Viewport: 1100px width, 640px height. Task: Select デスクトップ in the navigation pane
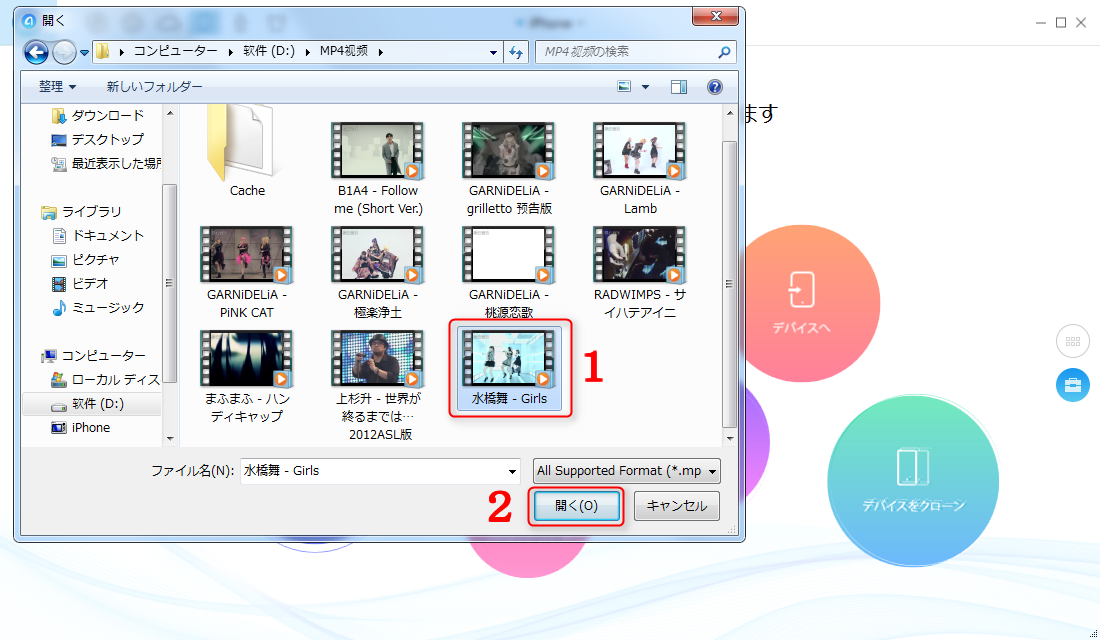(98, 140)
